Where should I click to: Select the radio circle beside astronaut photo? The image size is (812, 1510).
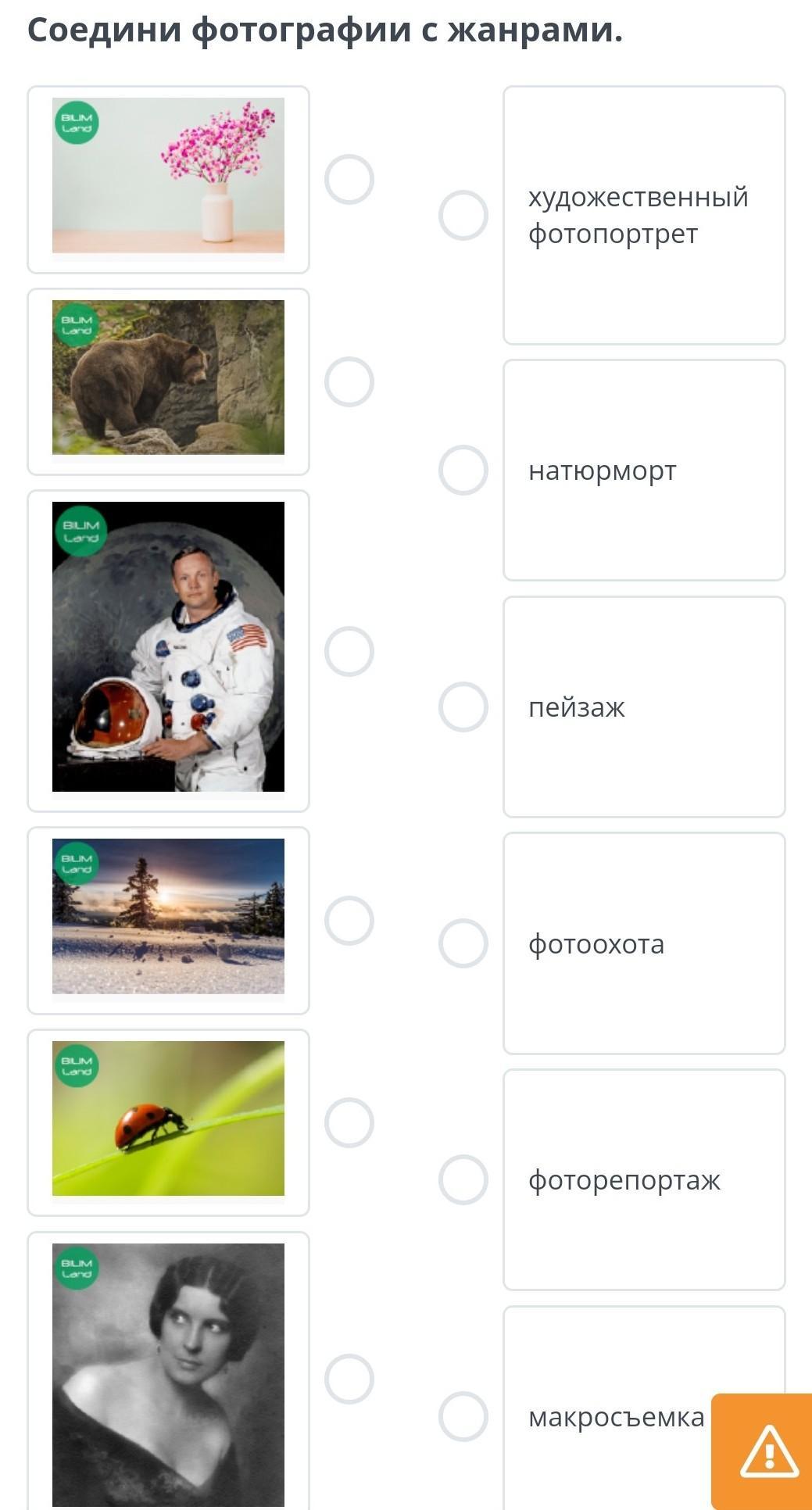click(349, 651)
